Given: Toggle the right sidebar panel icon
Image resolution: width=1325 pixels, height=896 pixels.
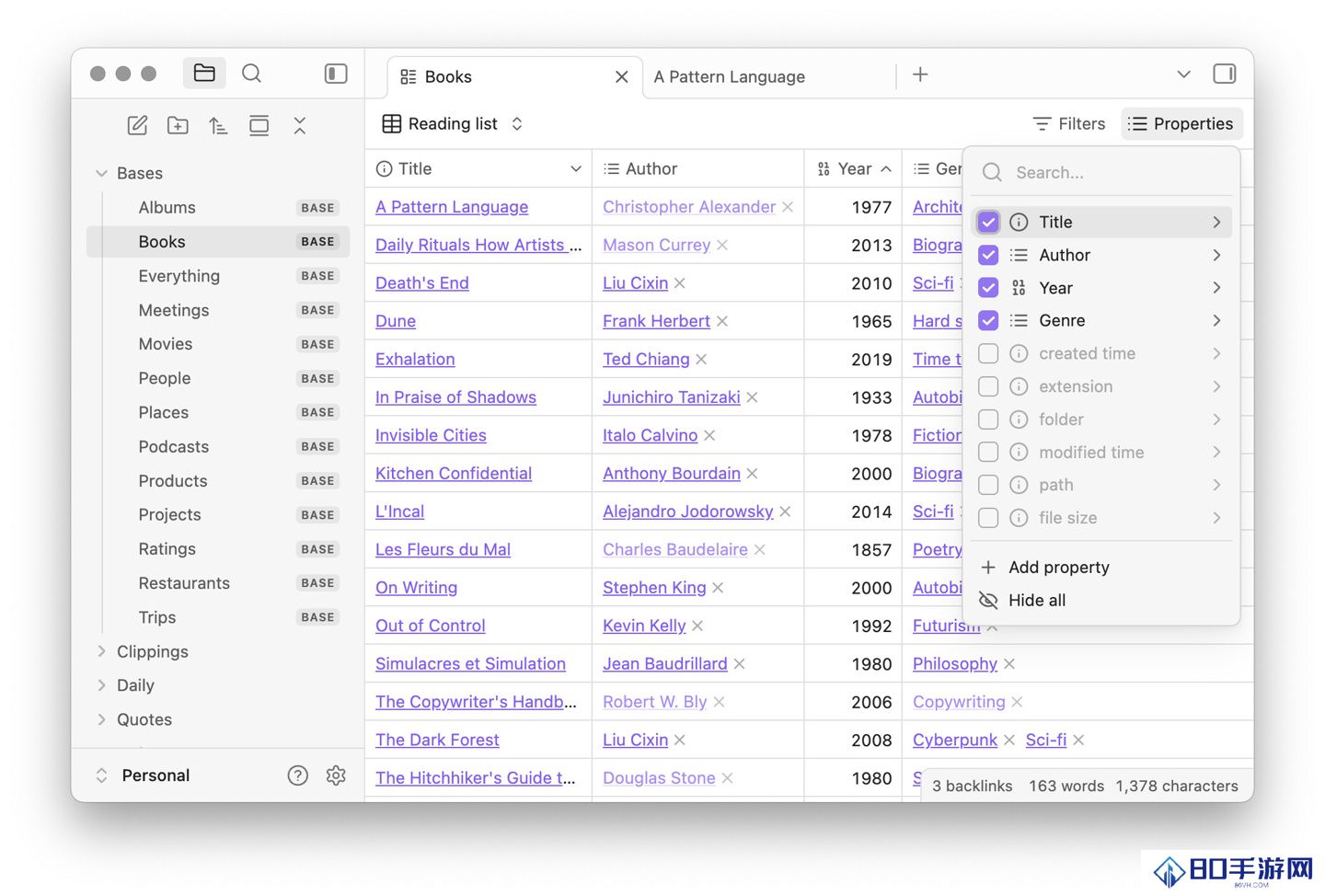Looking at the screenshot, I should click(x=1224, y=74).
